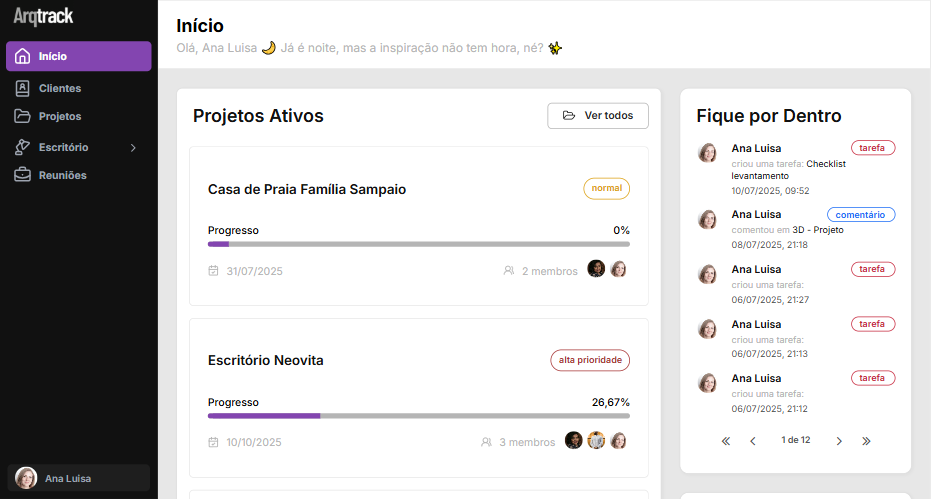This screenshot has width=931, height=499.
Task: Click the calendar icon beside 31/07/2025
Action: coord(213,270)
